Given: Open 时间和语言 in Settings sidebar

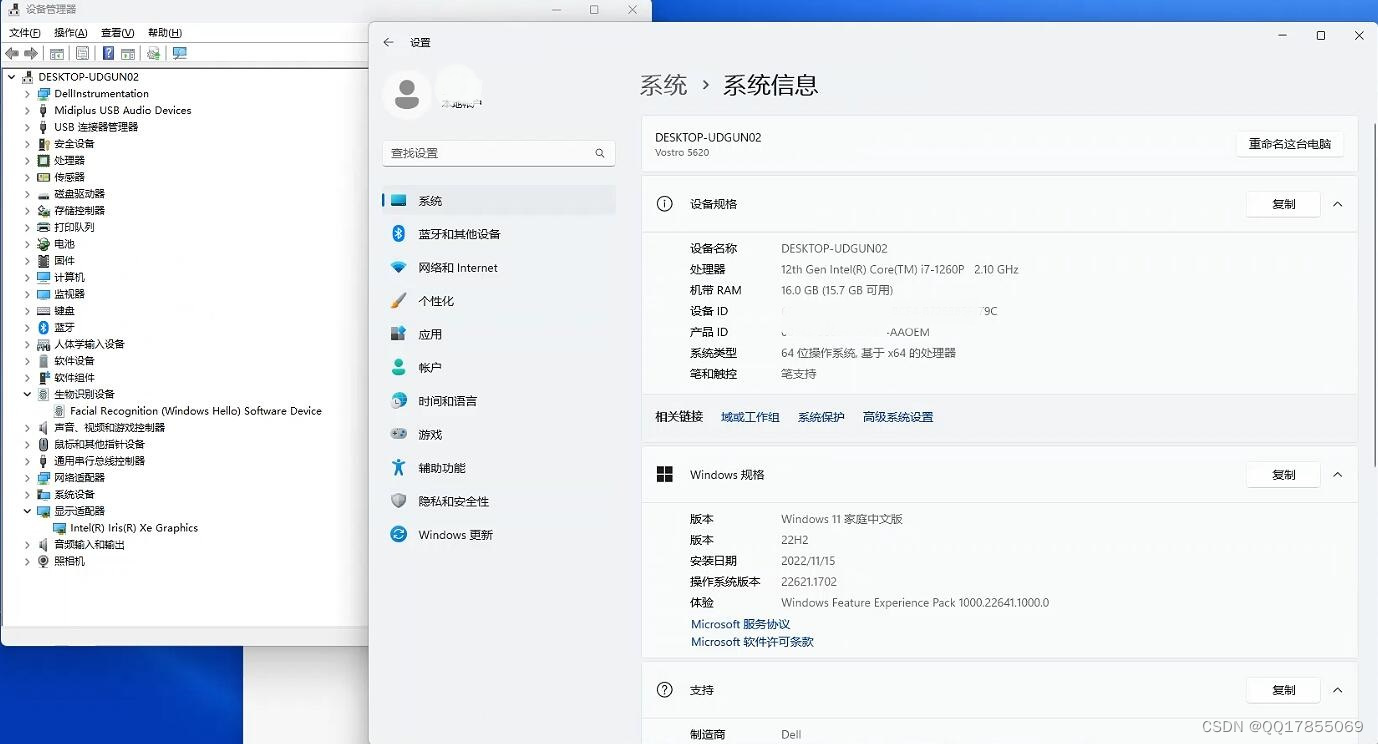Looking at the screenshot, I should click(x=498, y=401).
